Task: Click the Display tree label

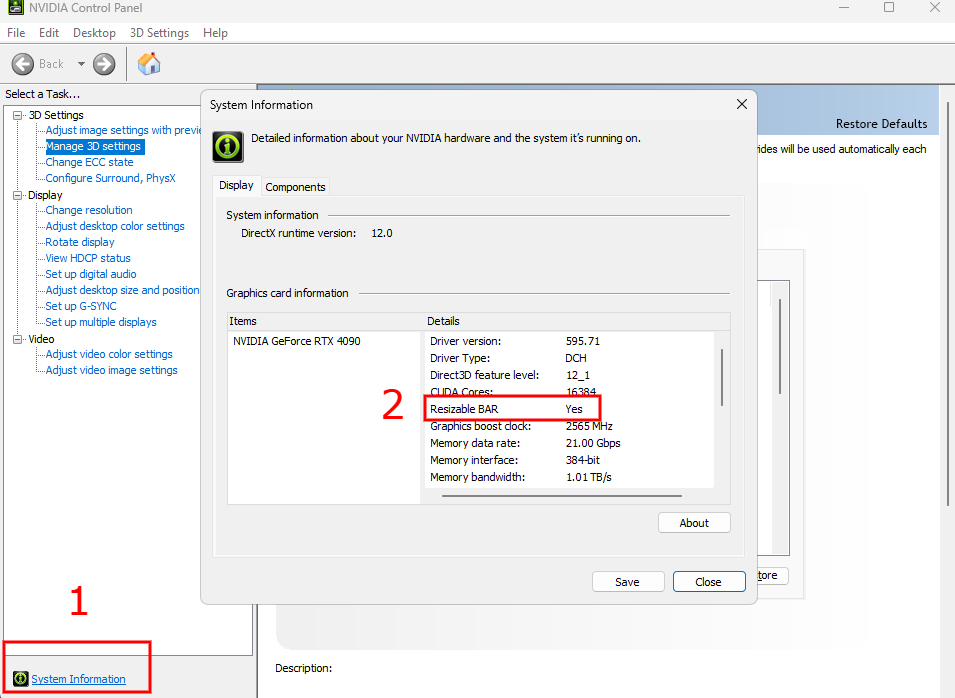Action: 45,195
